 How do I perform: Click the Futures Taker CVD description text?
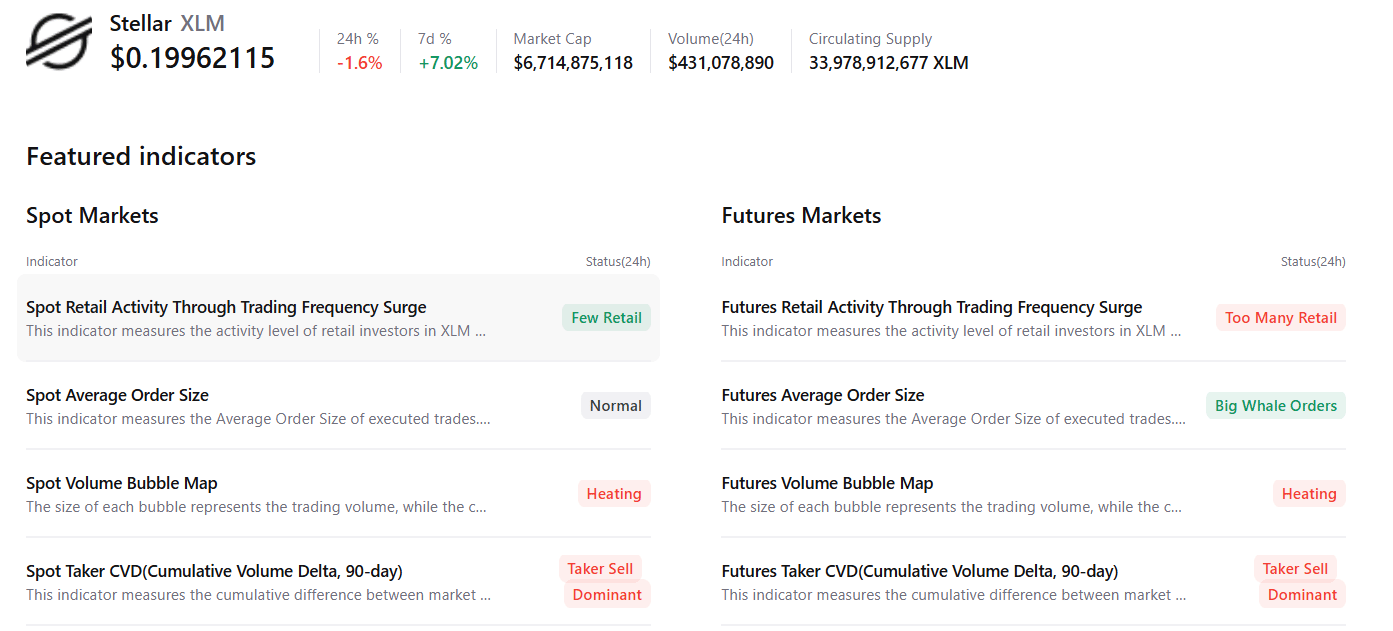coord(954,595)
